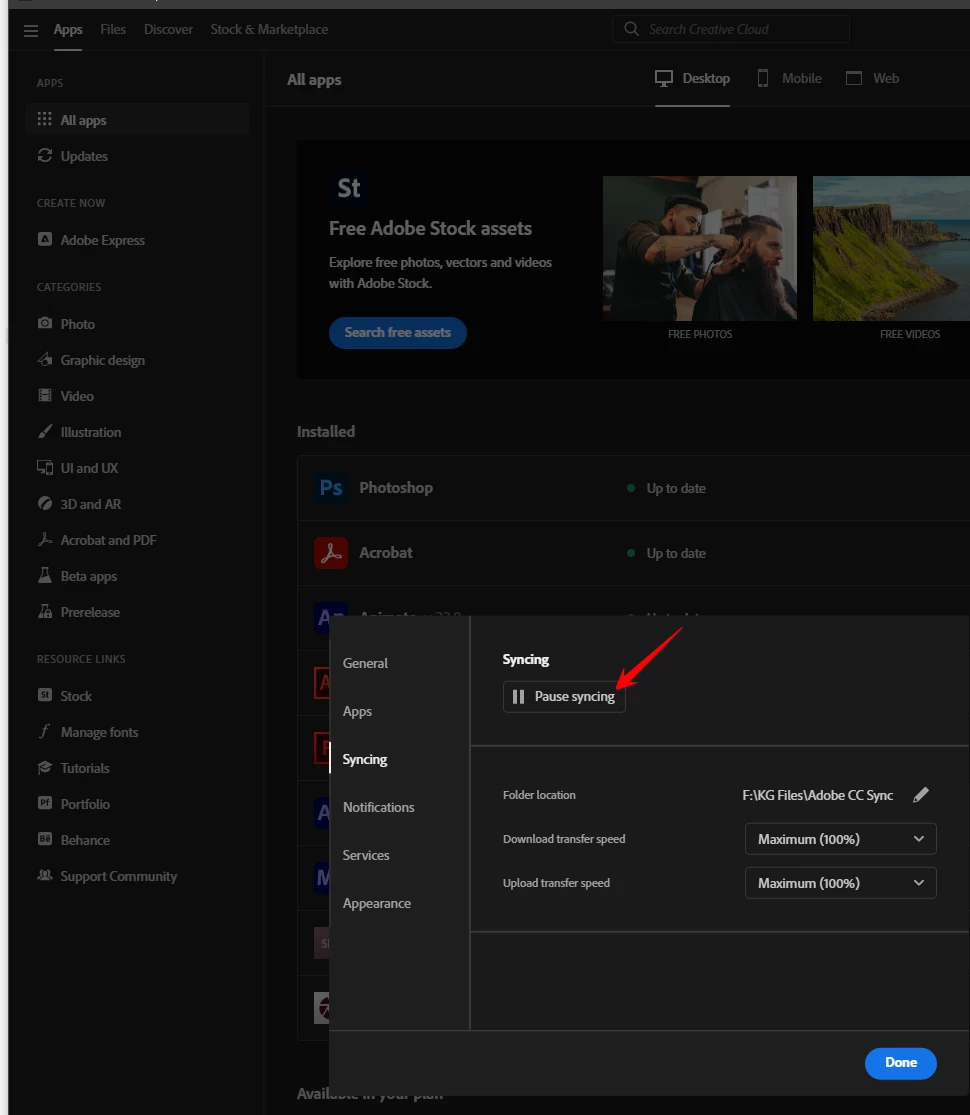Click the F:\KG Files\Adobe CC Sync path
Image resolution: width=970 pixels, height=1115 pixels.
click(818, 795)
